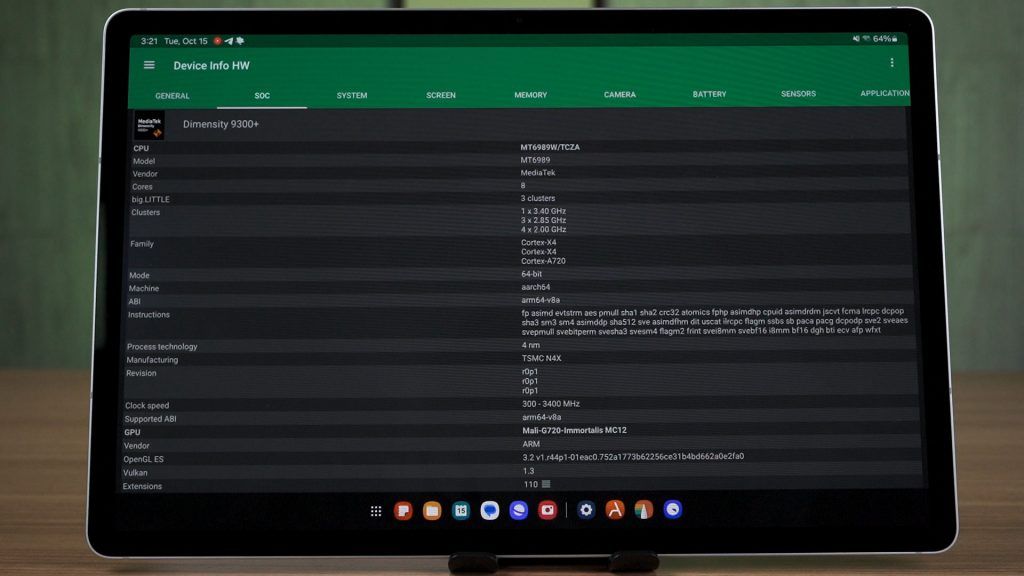Image resolution: width=1024 pixels, height=576 pixels.
Task: Open the Camera tab in the tab bar
Action: pos(620,95)
